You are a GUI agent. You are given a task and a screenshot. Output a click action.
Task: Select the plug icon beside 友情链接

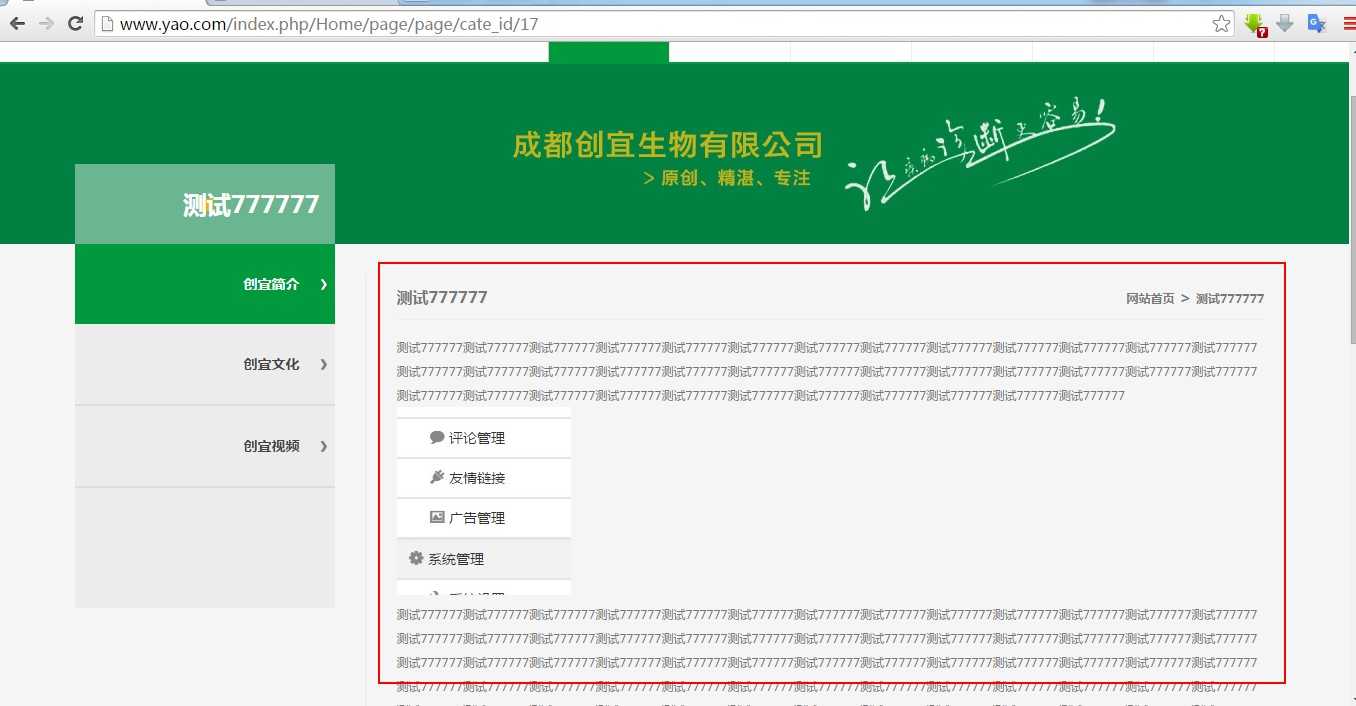(437, 477)
